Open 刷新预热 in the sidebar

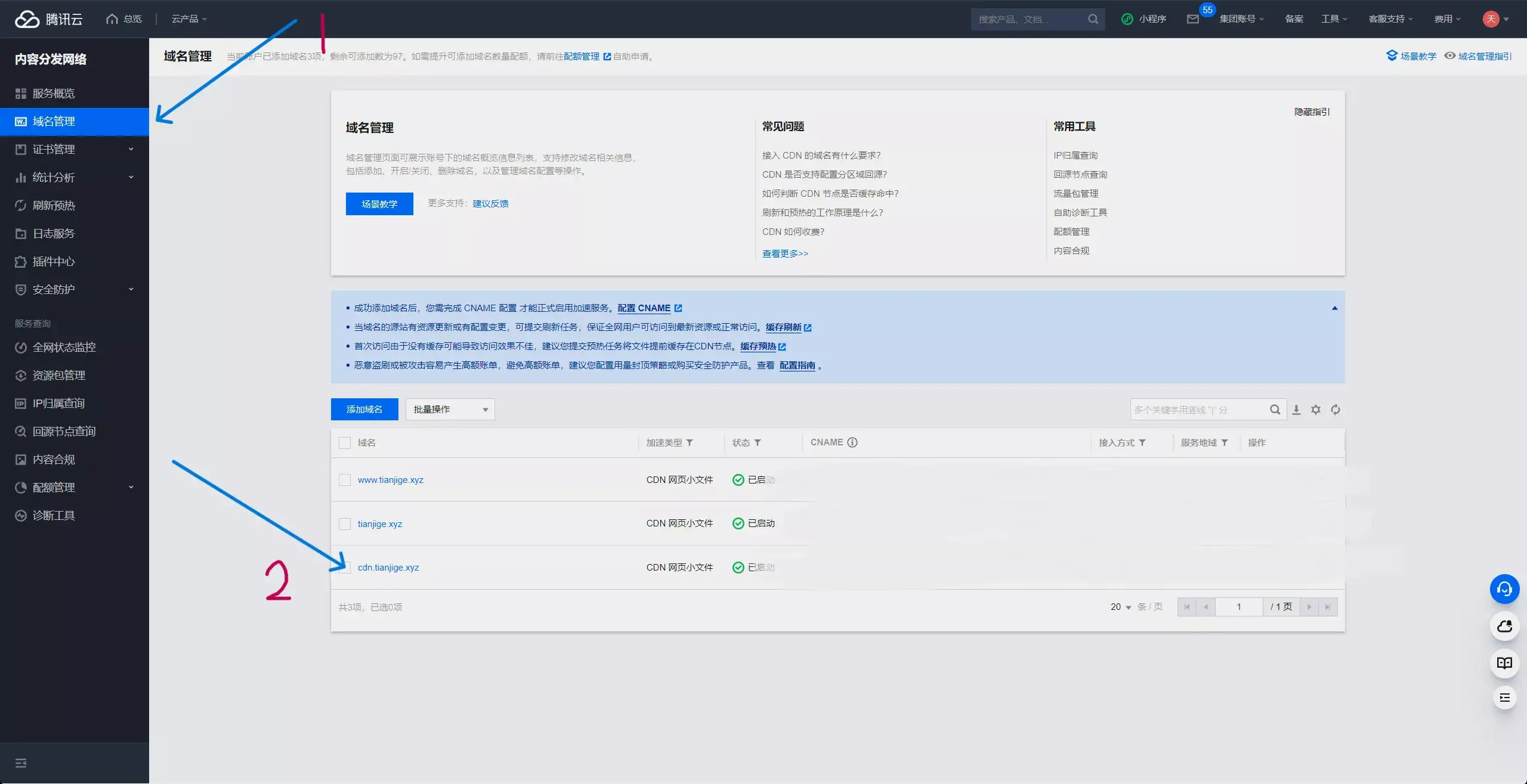tap(54, 205)
